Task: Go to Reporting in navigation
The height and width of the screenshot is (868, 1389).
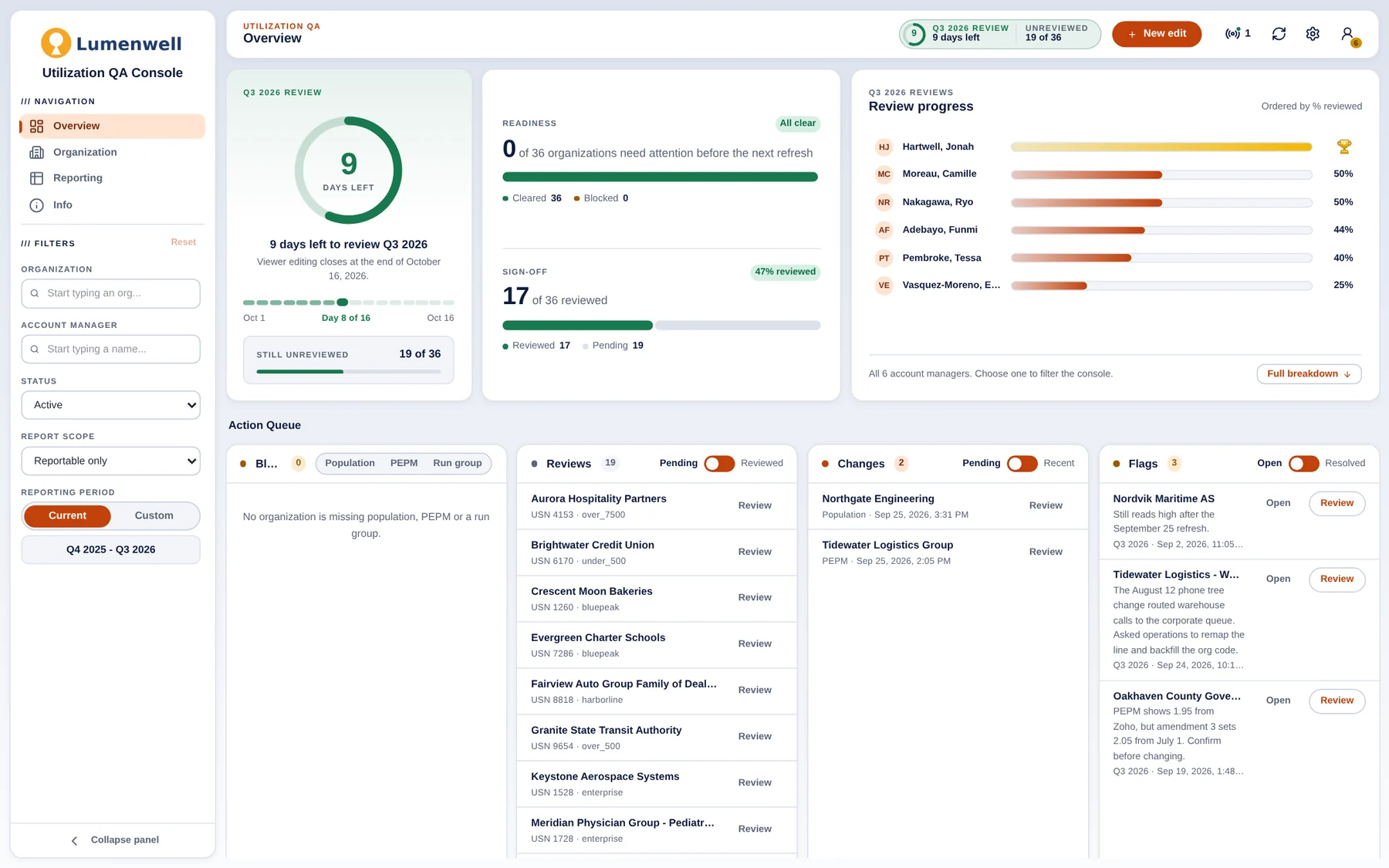Action: coord(112,178)
